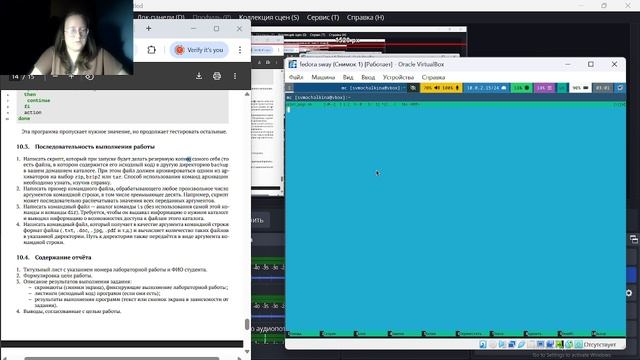Click VirtualBox display indicator icon
Image resolution: width=640 pixels, height=360 pixels.
(541, 344)
